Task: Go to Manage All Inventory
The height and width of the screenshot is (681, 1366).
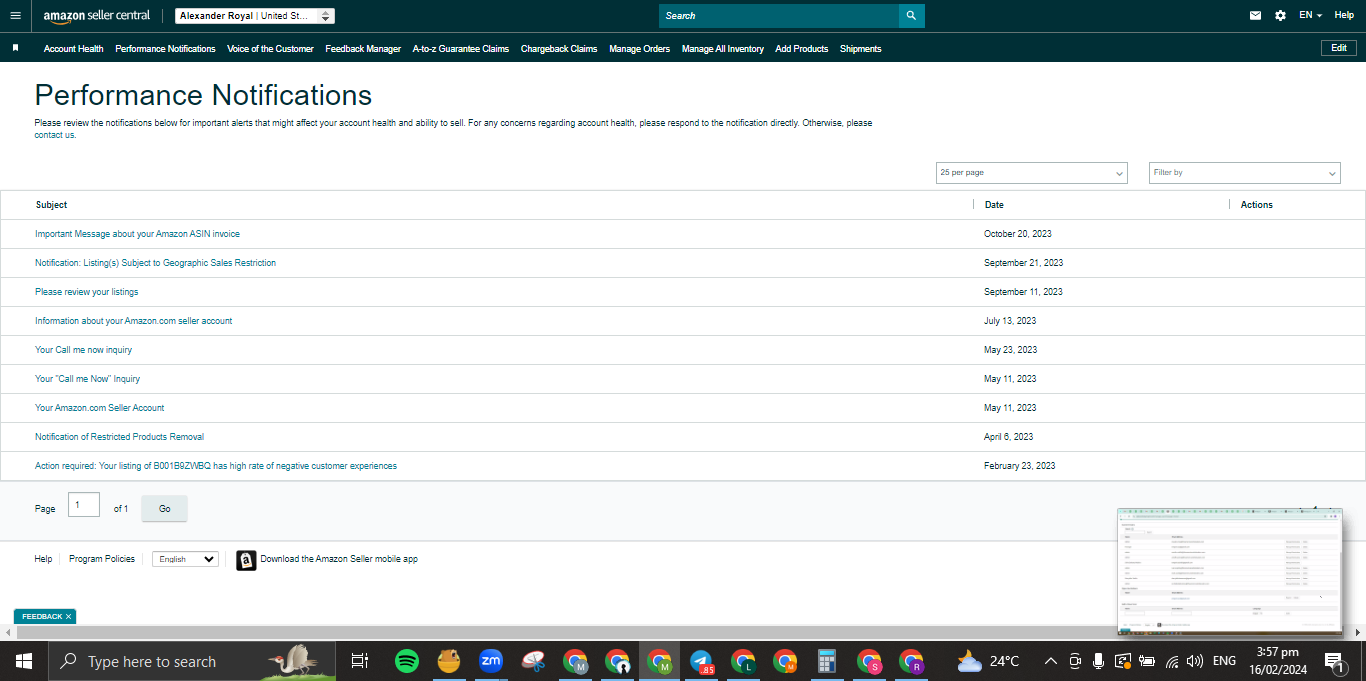Action: coord(723,49)
